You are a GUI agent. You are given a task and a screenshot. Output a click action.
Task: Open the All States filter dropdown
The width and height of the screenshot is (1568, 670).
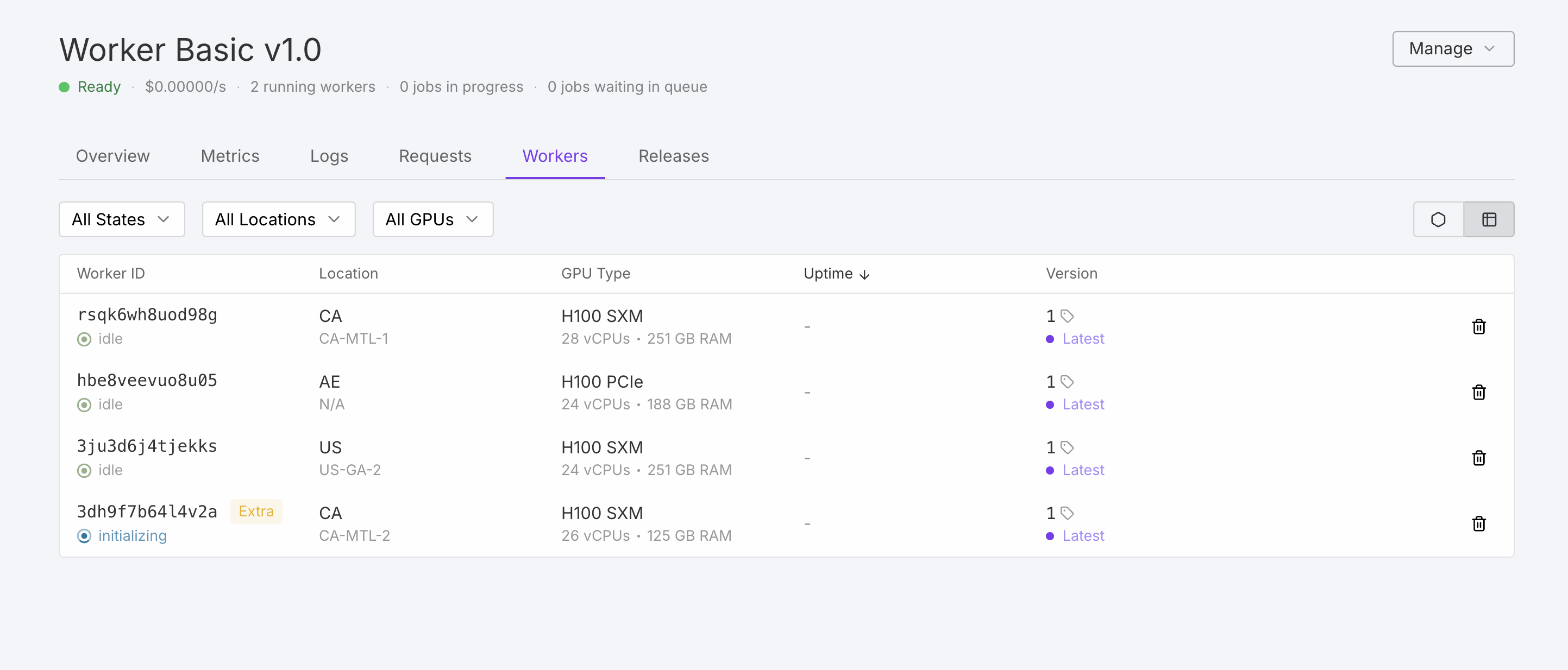click(121, 219)
